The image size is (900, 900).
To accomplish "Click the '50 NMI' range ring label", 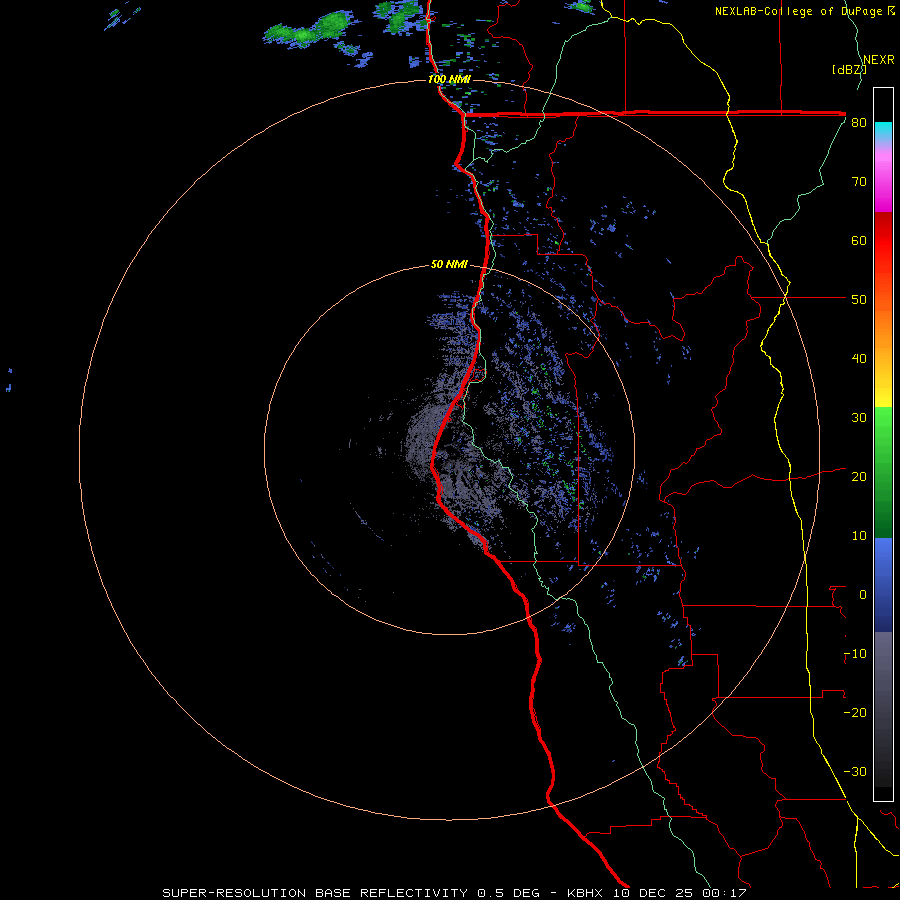I will pyautogui.click(x=449, y=265).
